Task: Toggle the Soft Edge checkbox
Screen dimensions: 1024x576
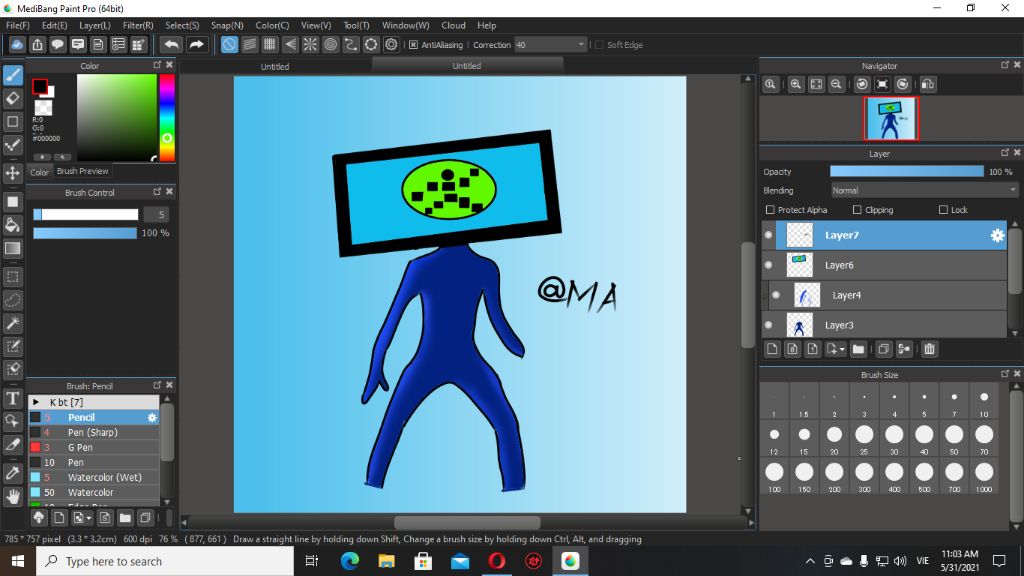Action: 600,45
